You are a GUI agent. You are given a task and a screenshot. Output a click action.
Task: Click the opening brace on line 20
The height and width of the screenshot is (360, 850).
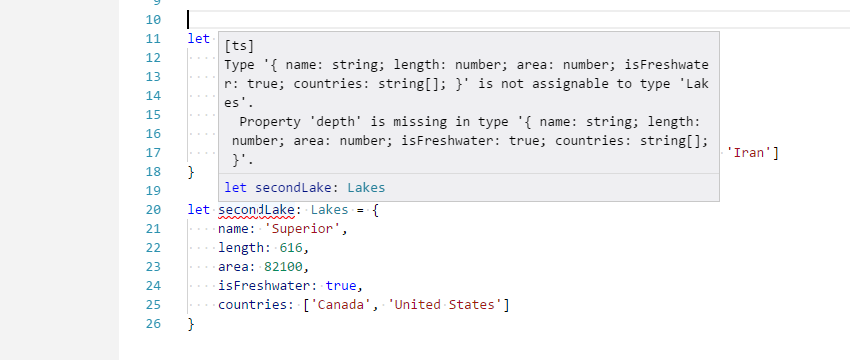pyautogui.click(x=375, y=209)
